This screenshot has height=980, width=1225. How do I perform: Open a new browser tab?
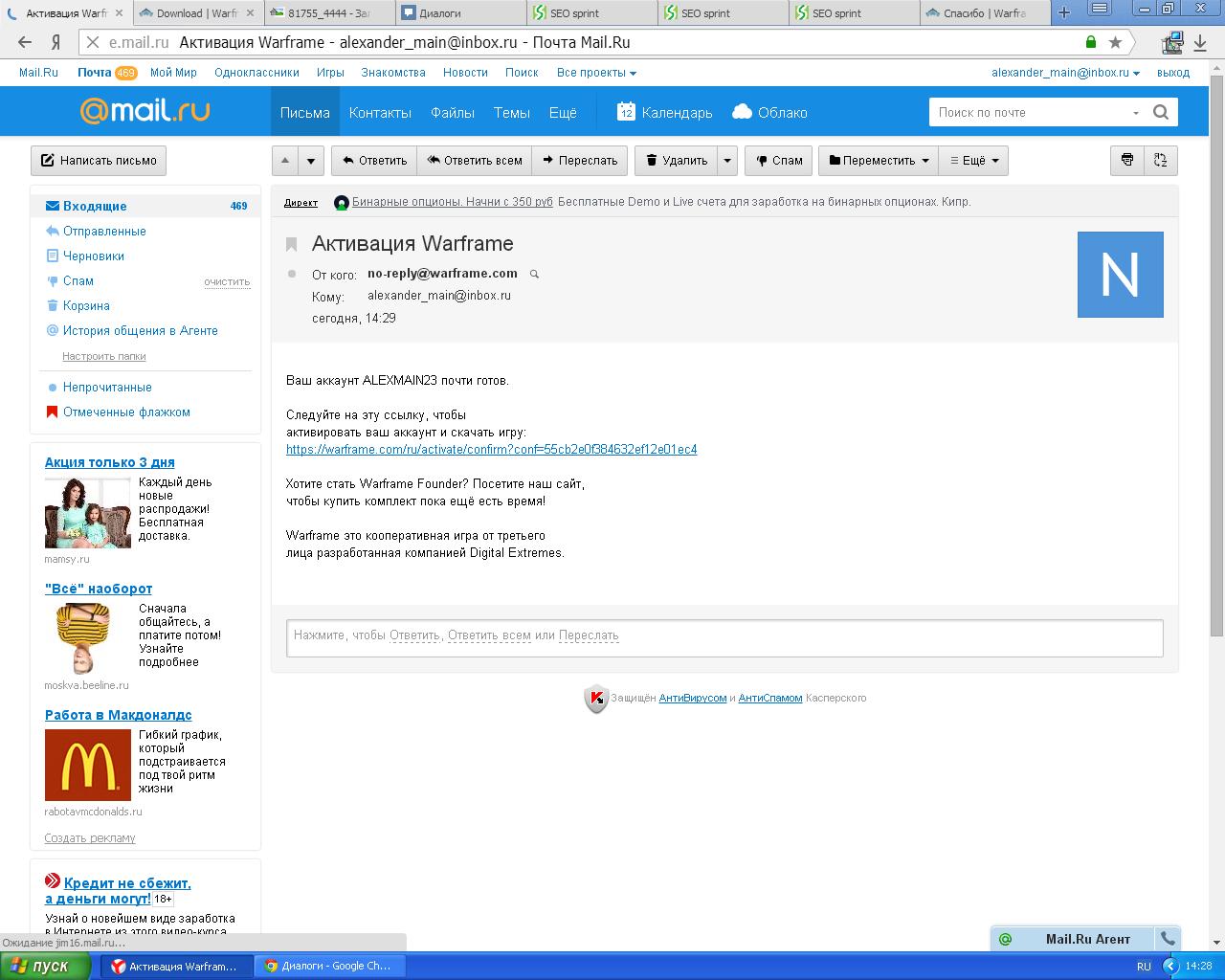1063,13
